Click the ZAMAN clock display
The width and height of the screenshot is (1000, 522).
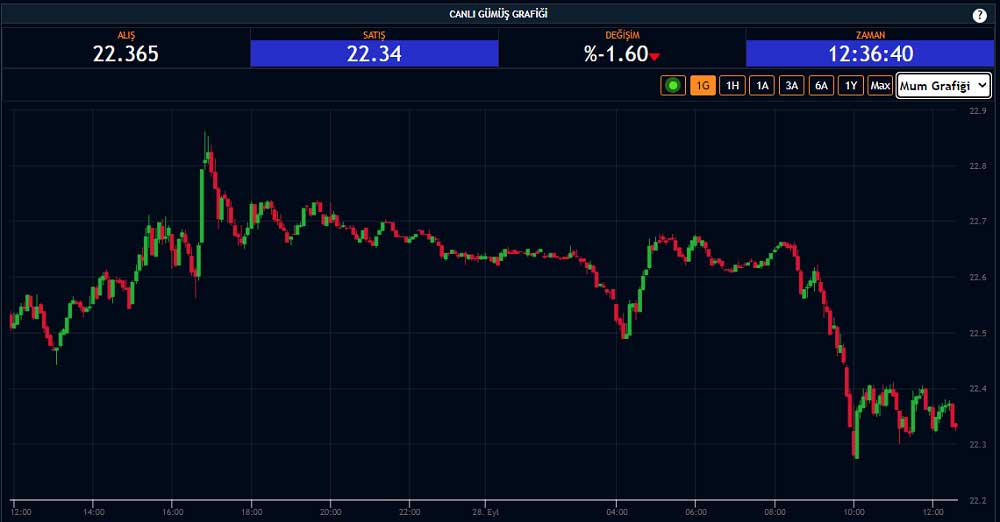(870, 54)
